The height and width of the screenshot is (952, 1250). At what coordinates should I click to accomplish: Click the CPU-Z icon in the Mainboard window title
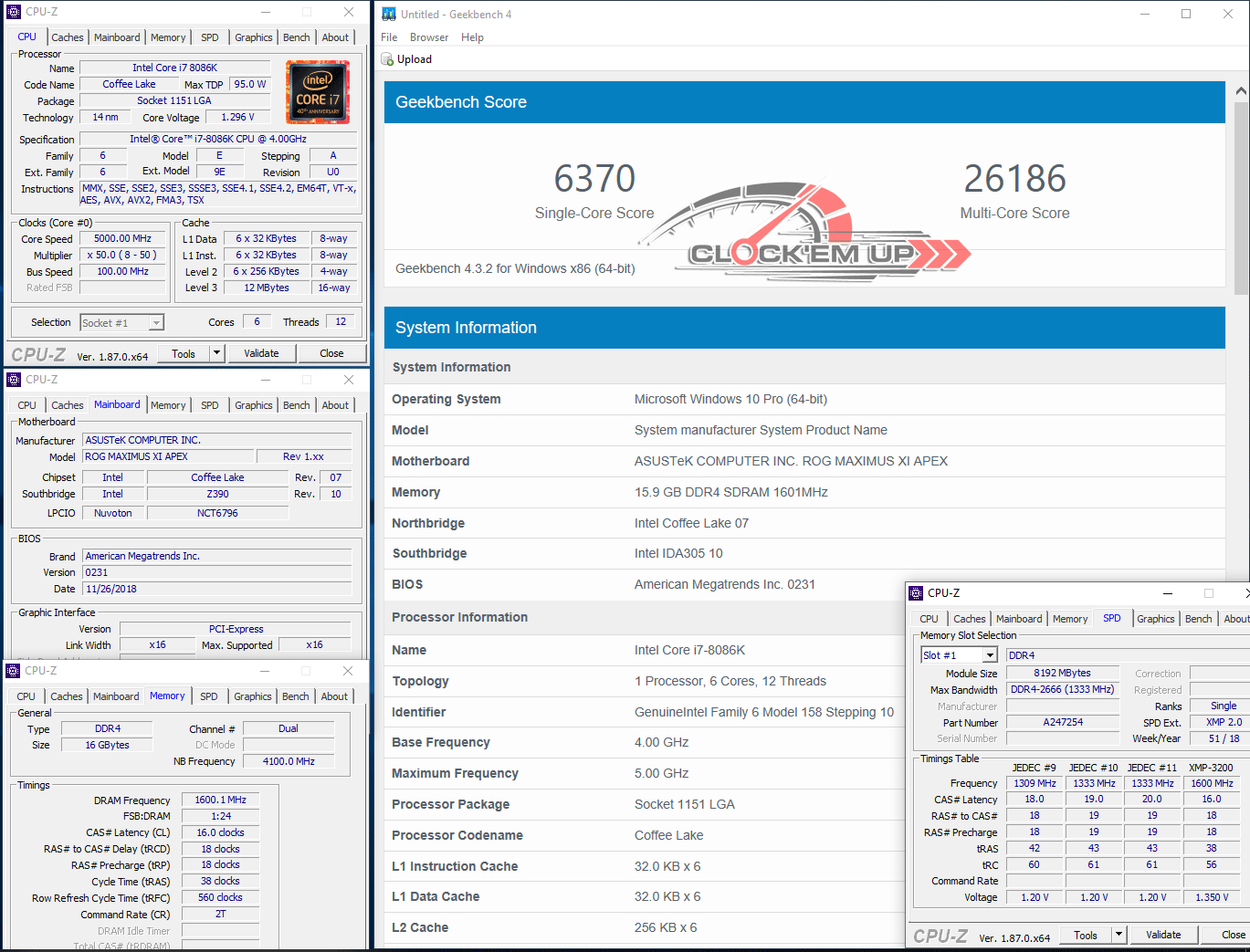pyautogui.click(x=14, y=380)
